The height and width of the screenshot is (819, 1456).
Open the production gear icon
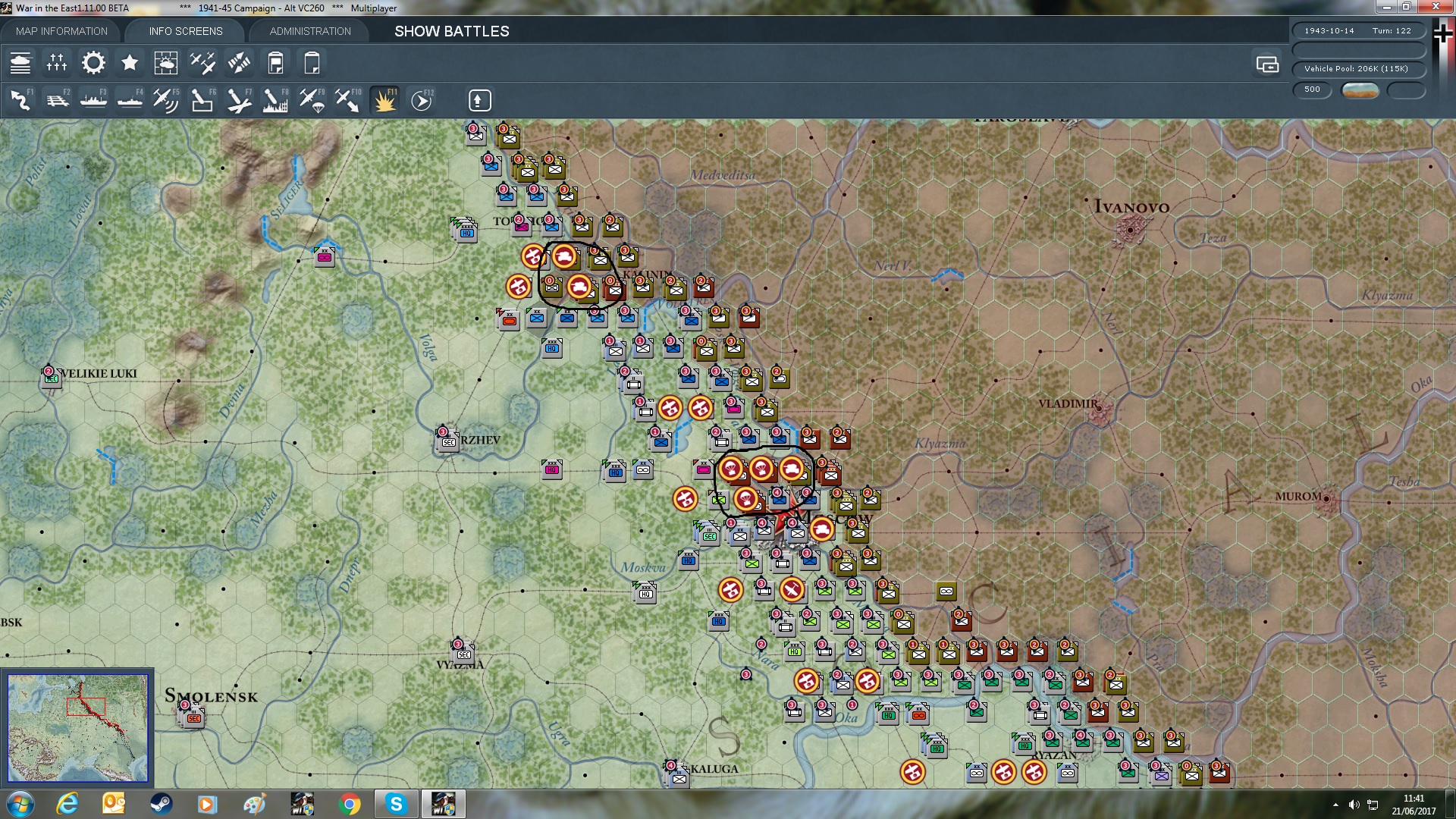(x=93, y=63)
